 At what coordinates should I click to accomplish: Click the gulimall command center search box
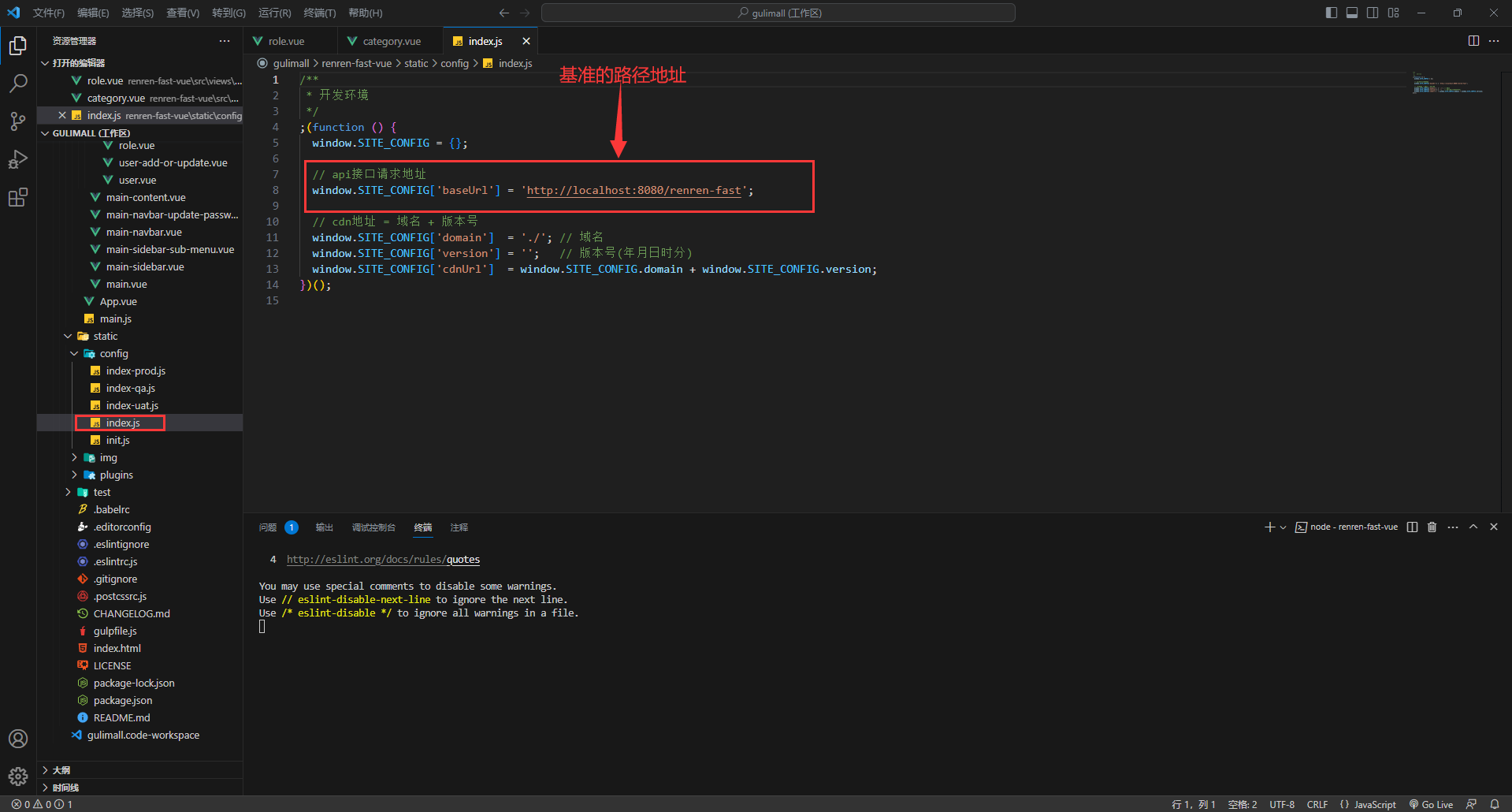778,13
